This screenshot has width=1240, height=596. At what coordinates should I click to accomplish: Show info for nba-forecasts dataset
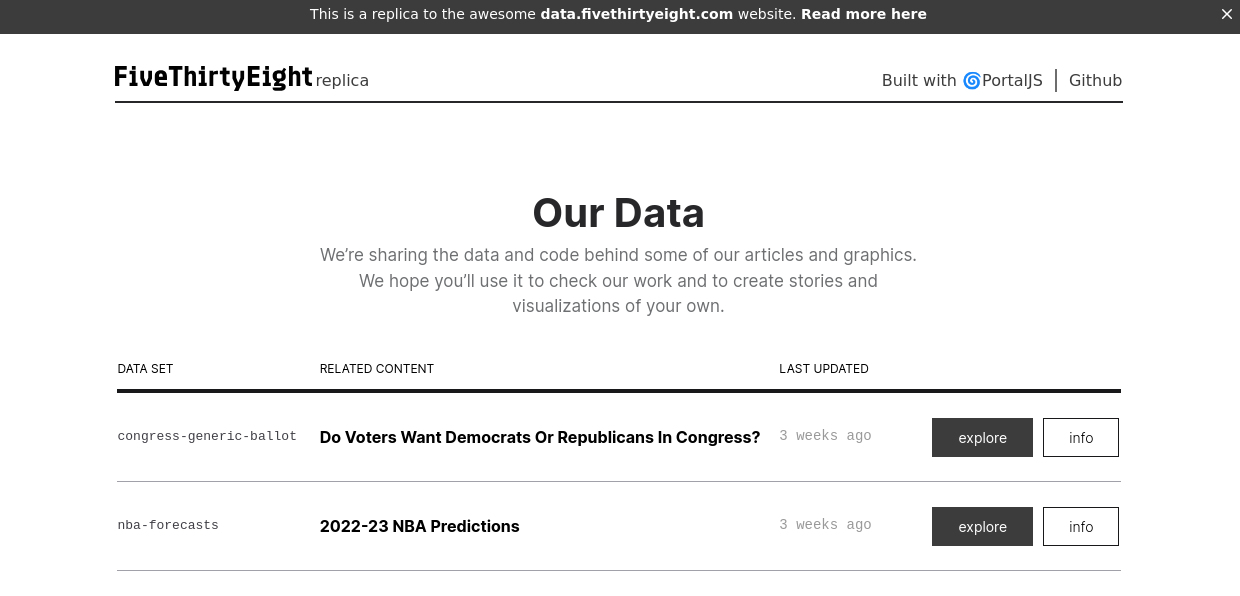point(1081,526)
